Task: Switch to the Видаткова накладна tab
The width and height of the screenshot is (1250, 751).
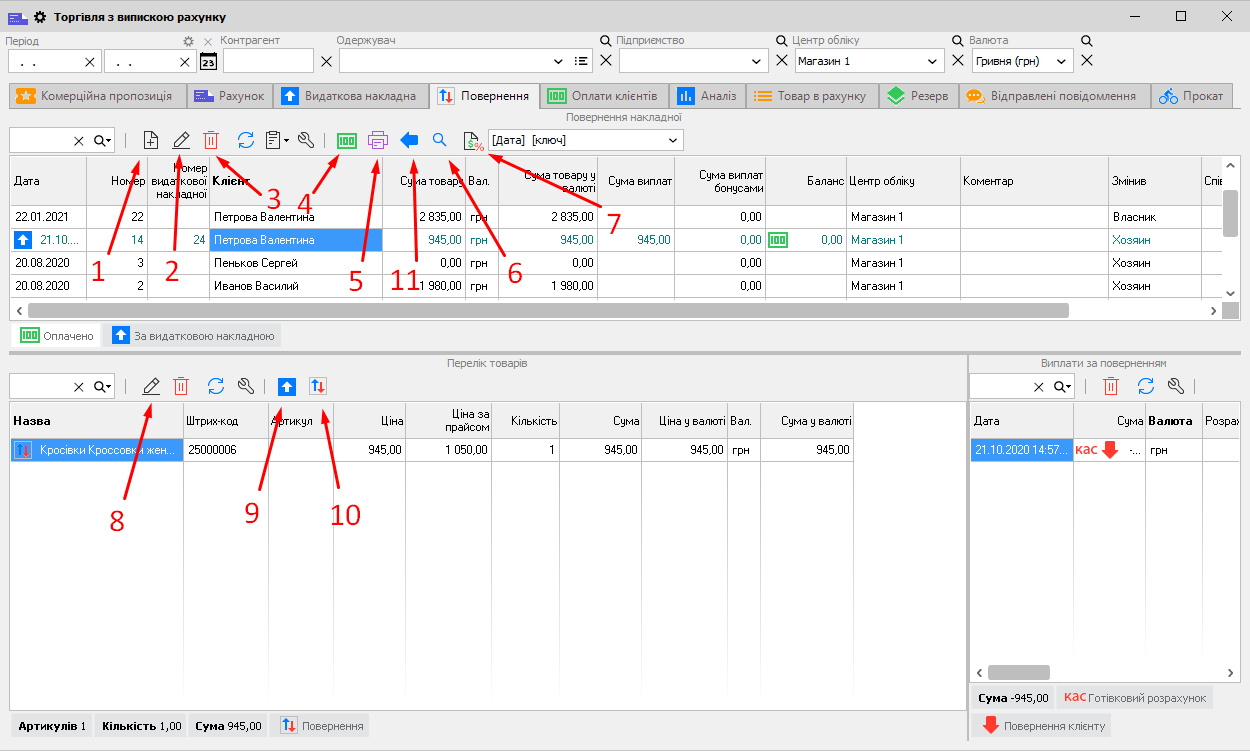Action: tap(349, 96)
